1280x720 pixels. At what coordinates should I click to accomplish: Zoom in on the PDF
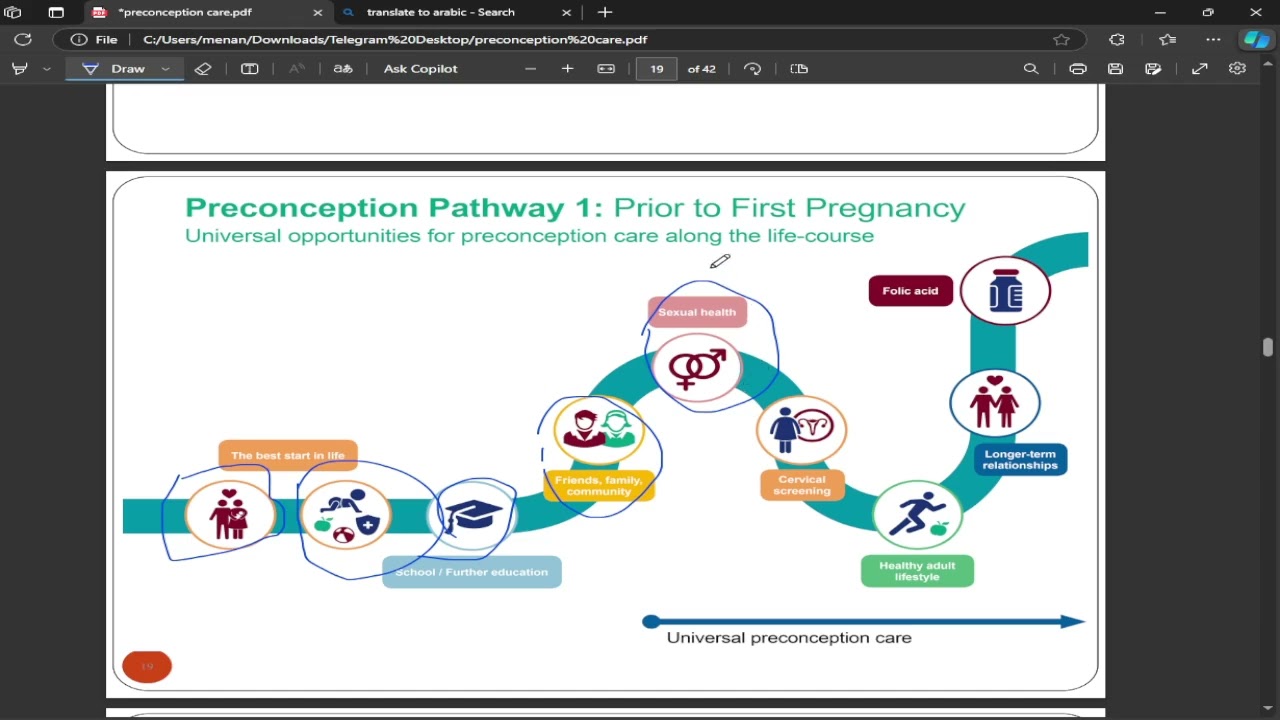[567, 69]
